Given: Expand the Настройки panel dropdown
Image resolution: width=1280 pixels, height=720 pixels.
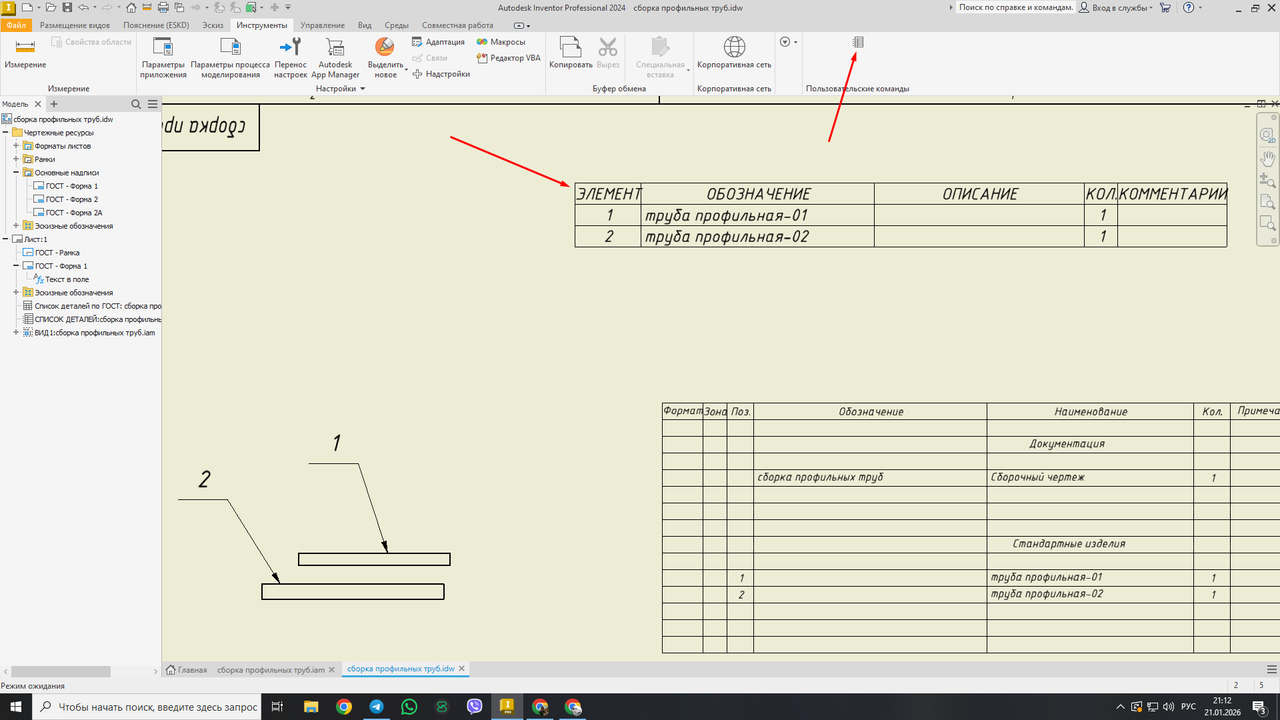Looking at the screenshot, I should click(x=341, y=89).
